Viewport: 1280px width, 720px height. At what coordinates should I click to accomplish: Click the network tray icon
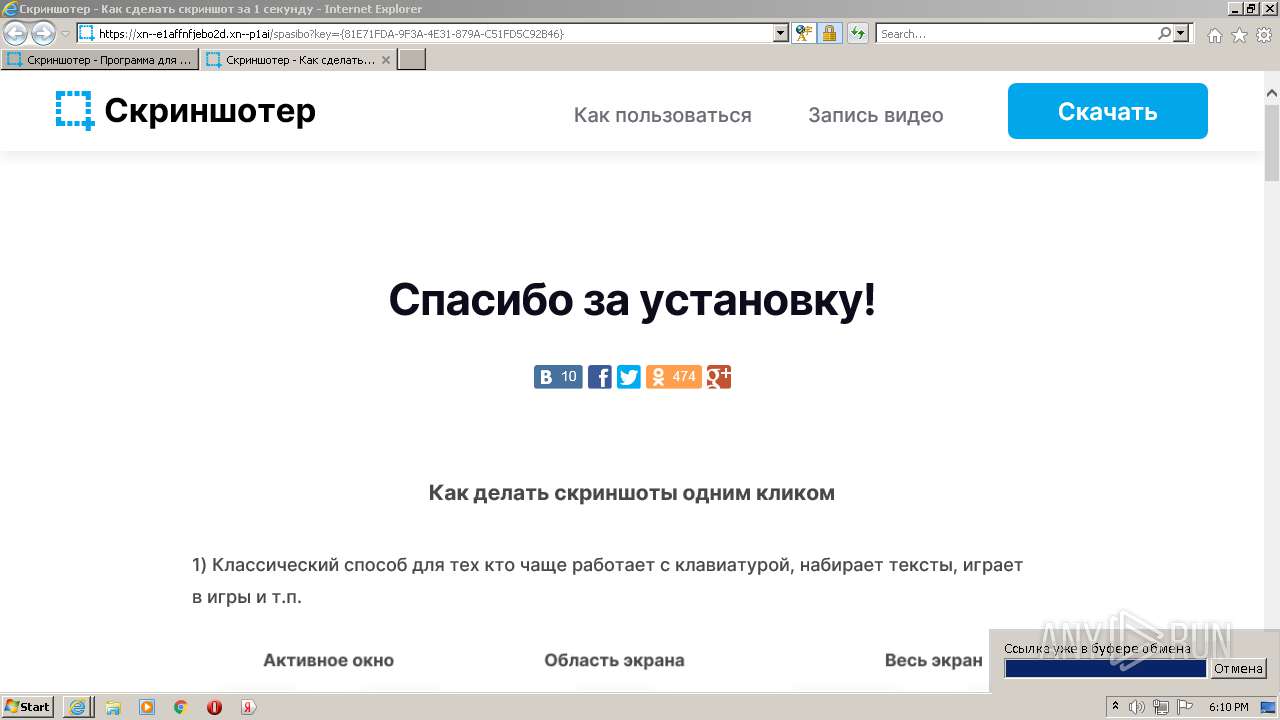point(1161,707)
